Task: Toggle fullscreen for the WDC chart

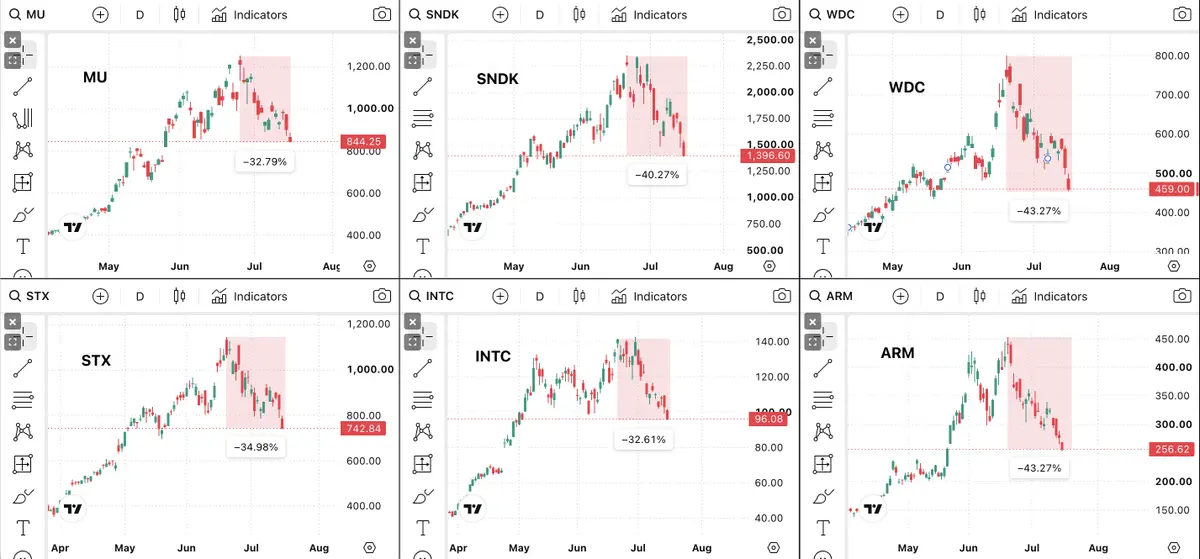Action: pyautogui.click(x=812, y=59)
